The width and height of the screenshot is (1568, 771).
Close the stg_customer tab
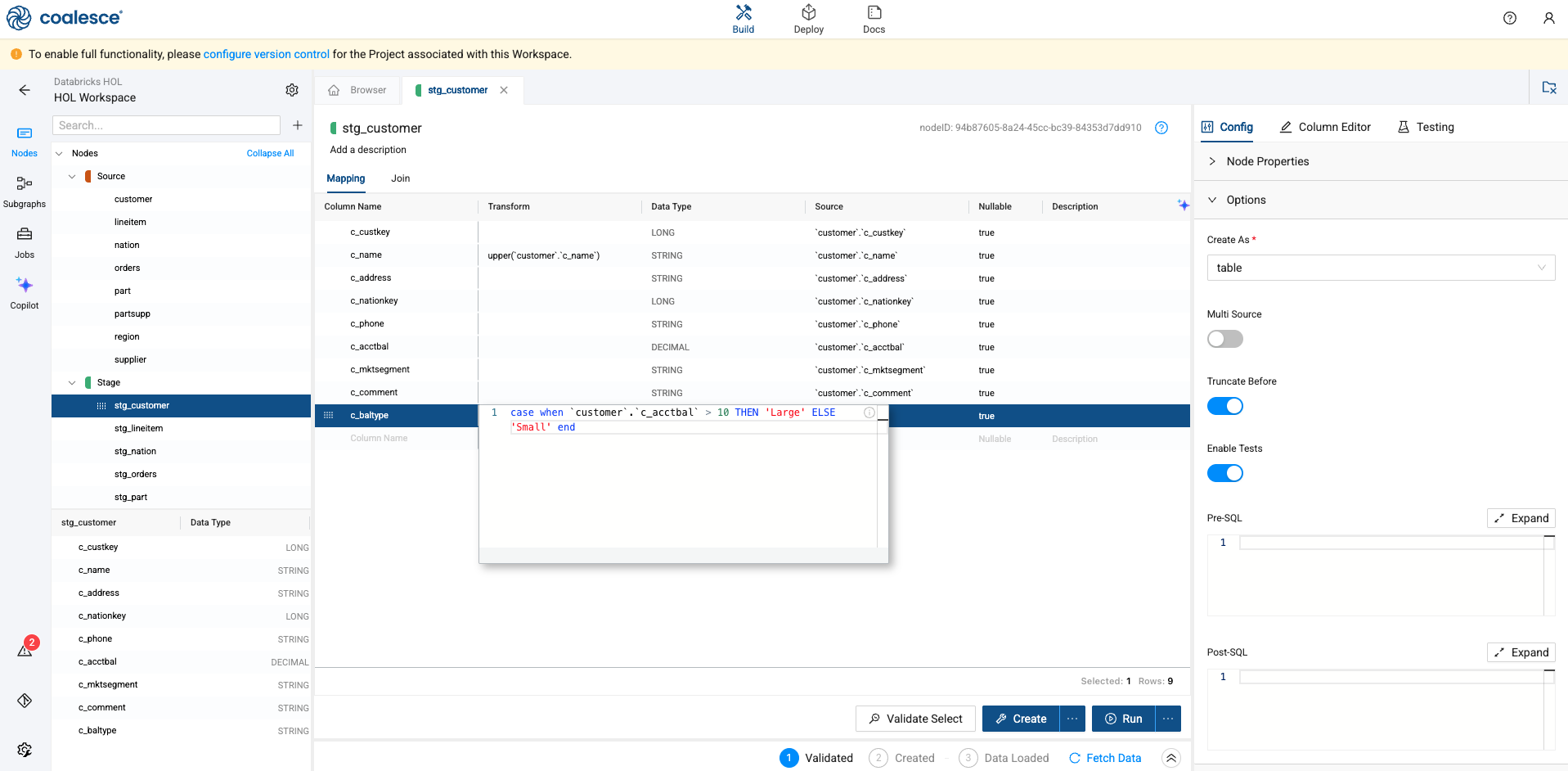tap(504, 90)
